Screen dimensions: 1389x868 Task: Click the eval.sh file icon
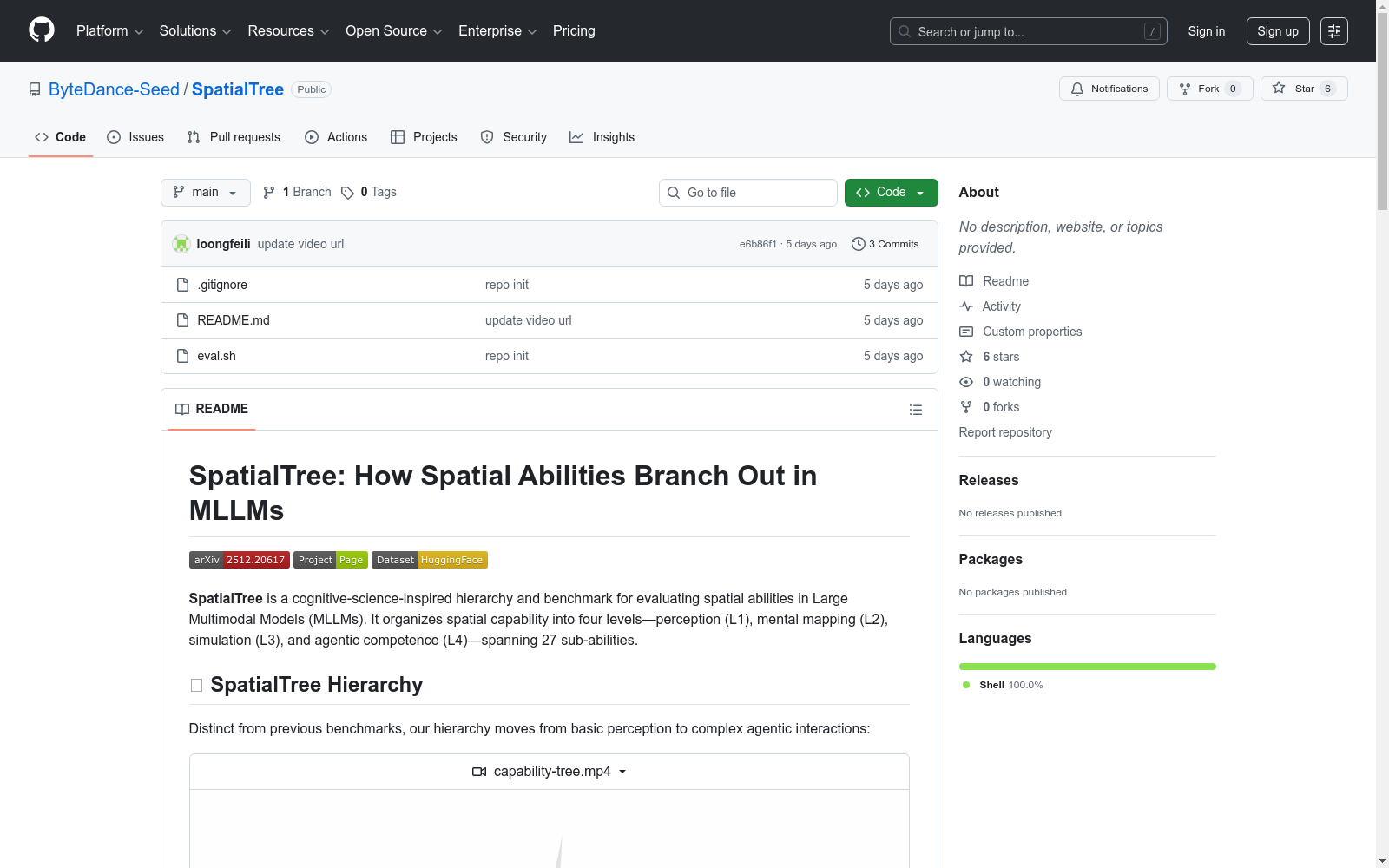(182, 356)
